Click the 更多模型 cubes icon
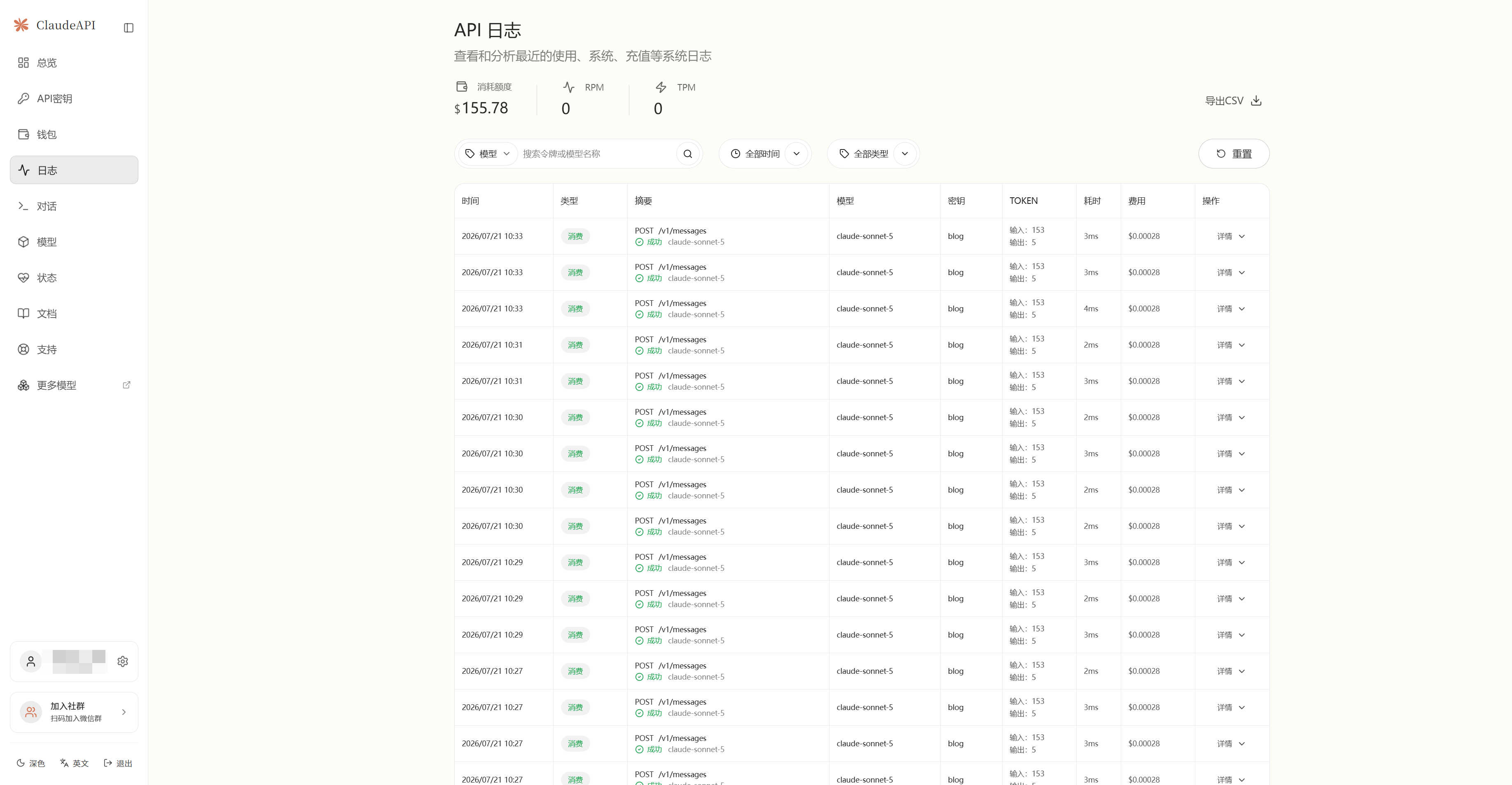 (x=23, y=385)
